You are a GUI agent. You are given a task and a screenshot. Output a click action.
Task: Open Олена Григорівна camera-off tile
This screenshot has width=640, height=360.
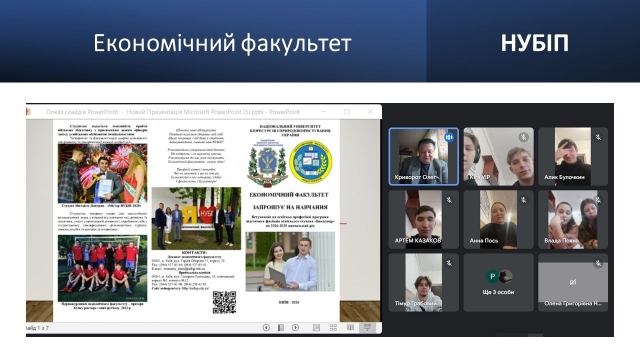point(573,282)
